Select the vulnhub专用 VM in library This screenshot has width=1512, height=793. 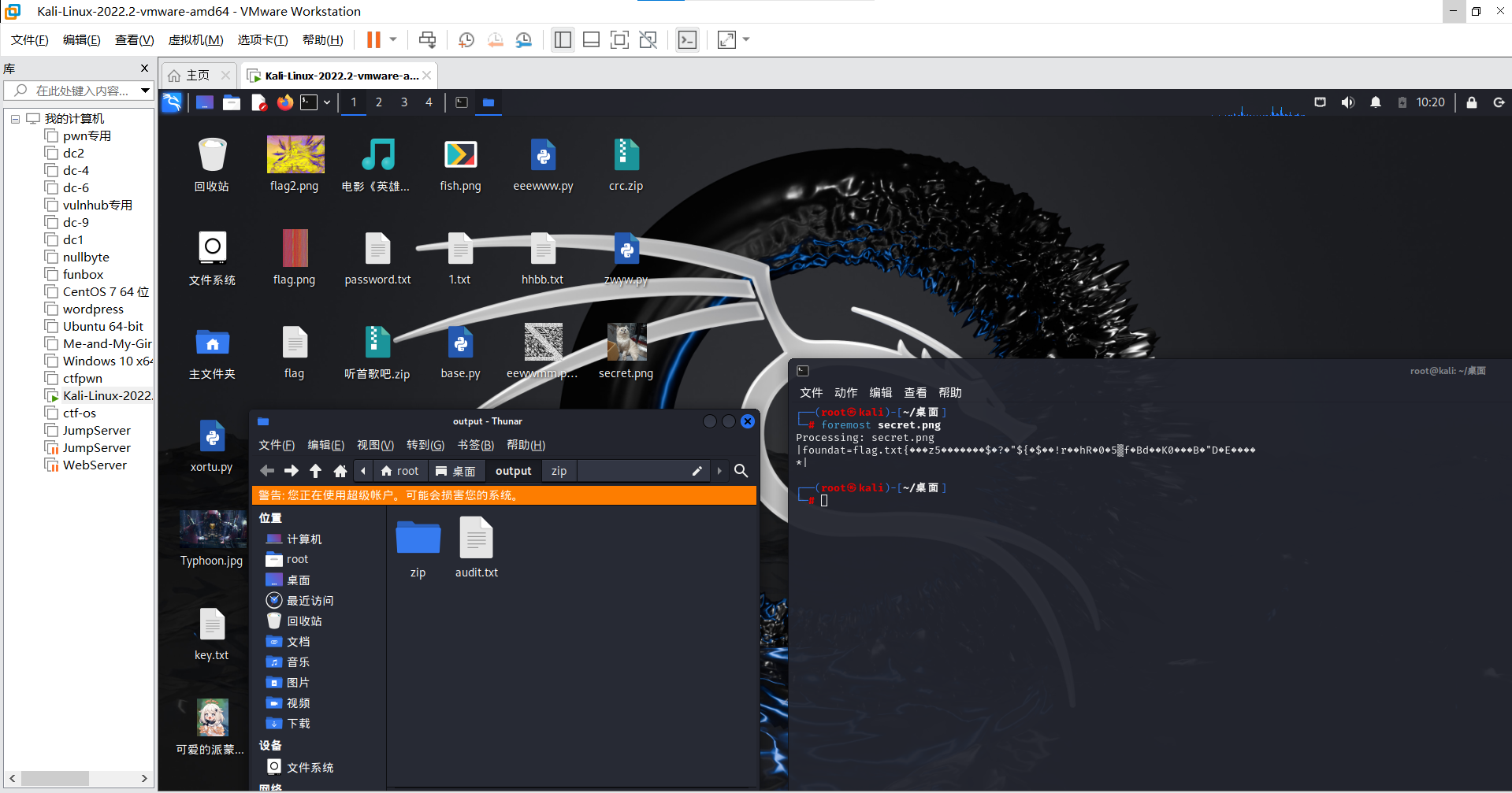(97, 206)
